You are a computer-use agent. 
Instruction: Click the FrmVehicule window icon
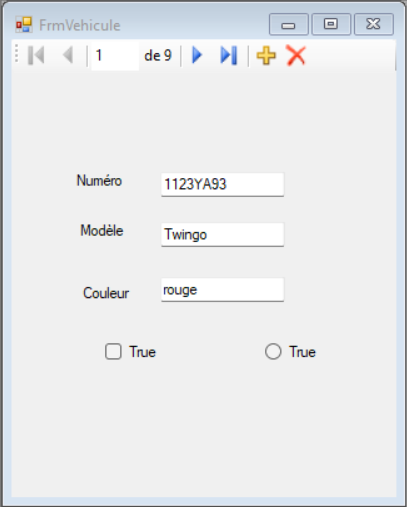(x=24, y=25)
